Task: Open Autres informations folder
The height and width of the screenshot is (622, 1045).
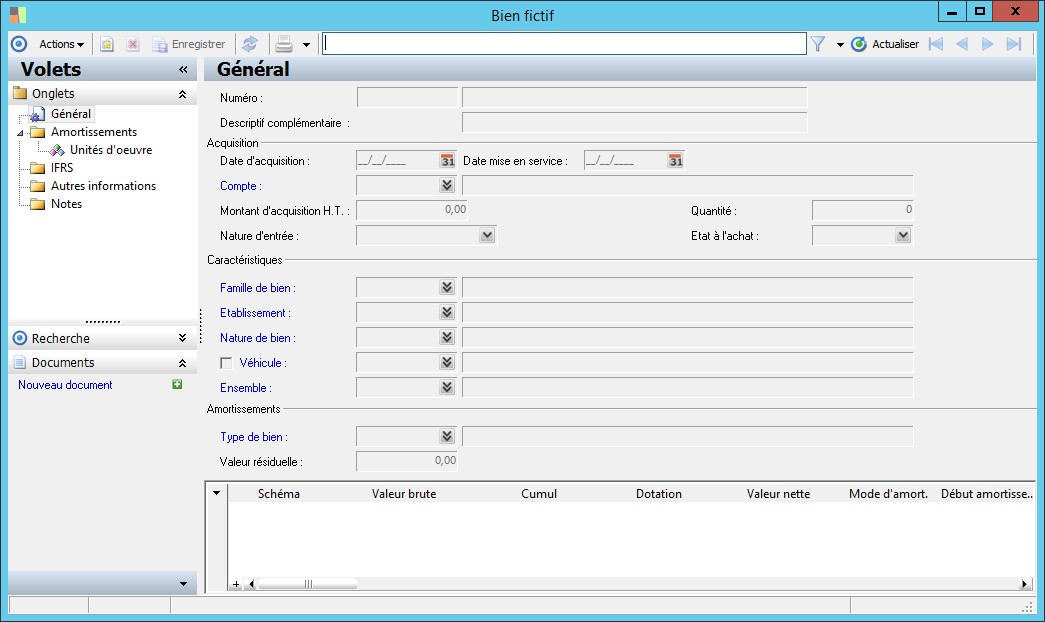Action: click(103, 186)
